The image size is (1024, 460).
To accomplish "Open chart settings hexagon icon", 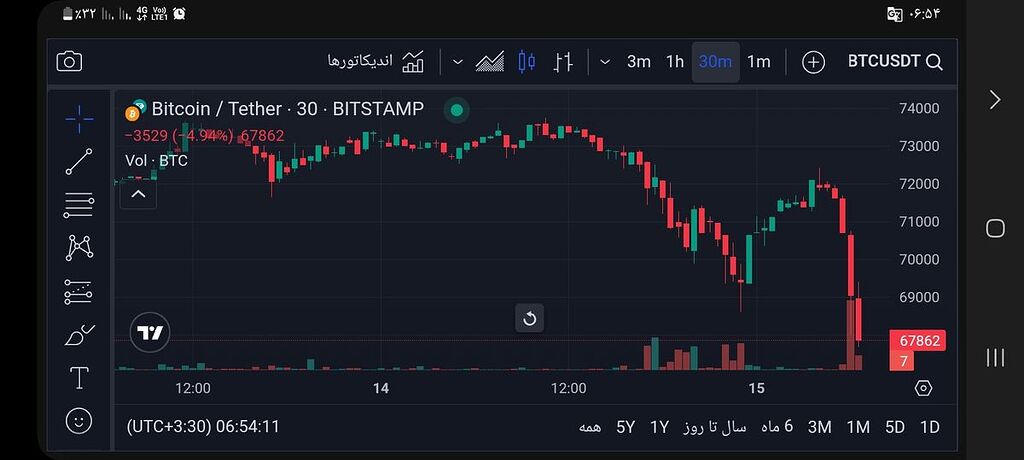I will point(923,388).
